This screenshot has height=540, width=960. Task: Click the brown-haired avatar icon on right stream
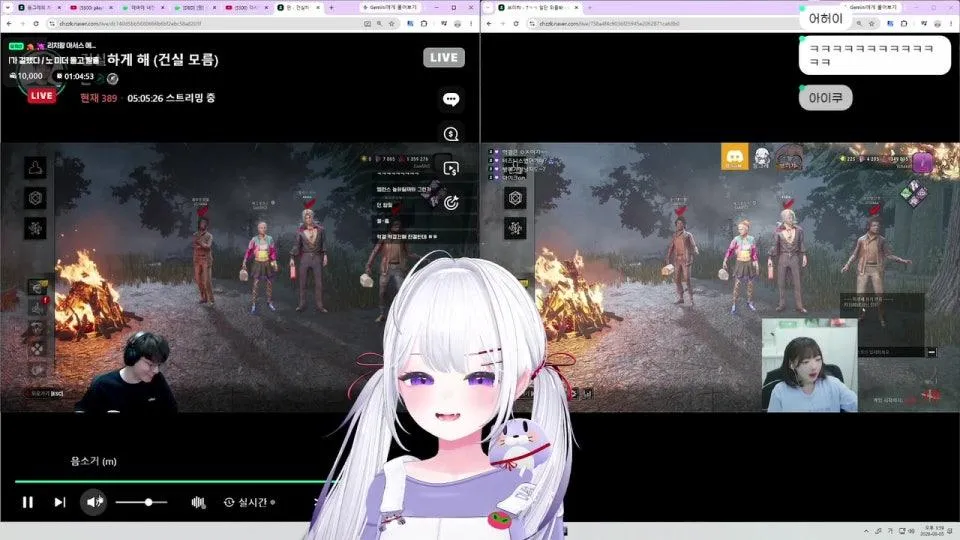[789, 157]
